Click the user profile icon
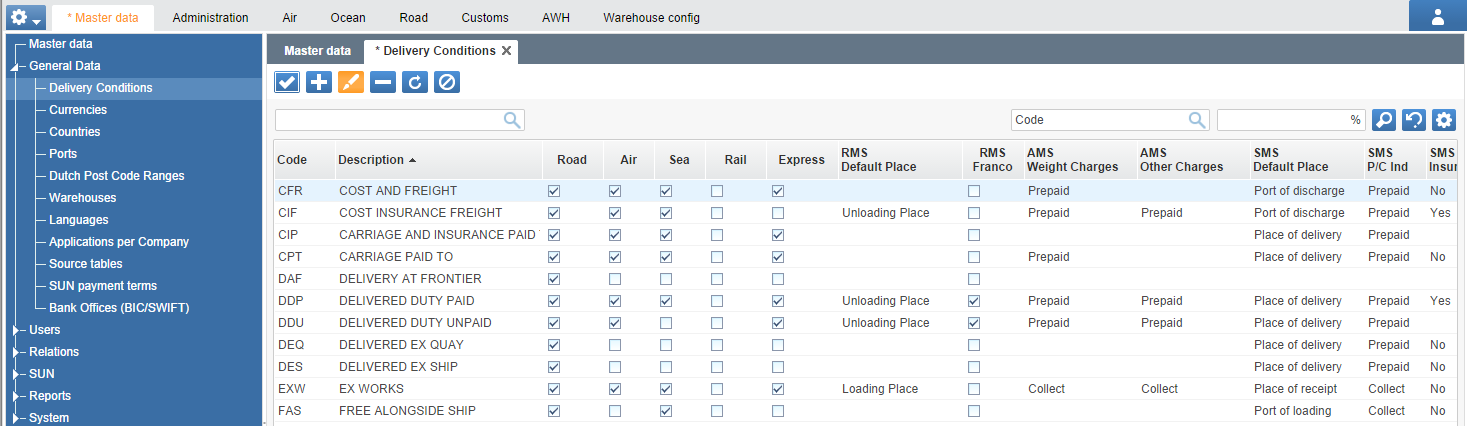1467x426 pixels. 1438,17
